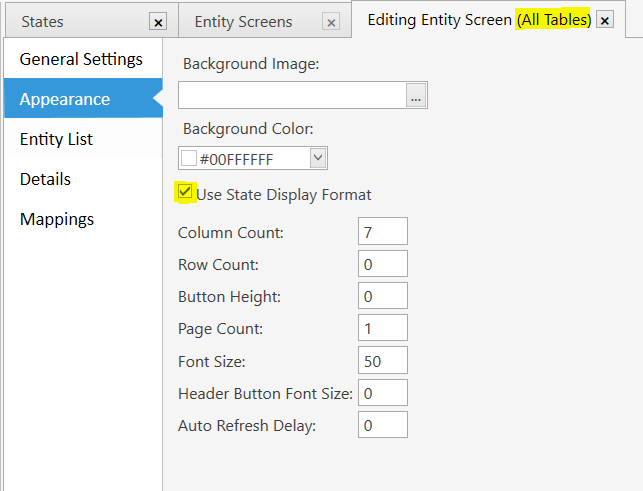
Task: Uncheck Use State Display Format
Action: pyautogui.click(x=185, y=191)
